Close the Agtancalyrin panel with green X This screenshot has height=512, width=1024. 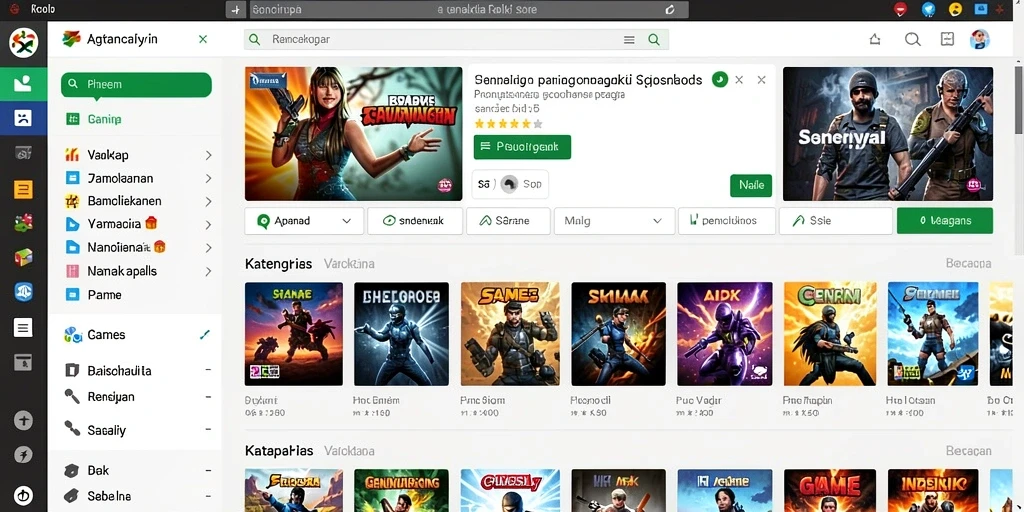pyautogui.click(x=203, y=39)
